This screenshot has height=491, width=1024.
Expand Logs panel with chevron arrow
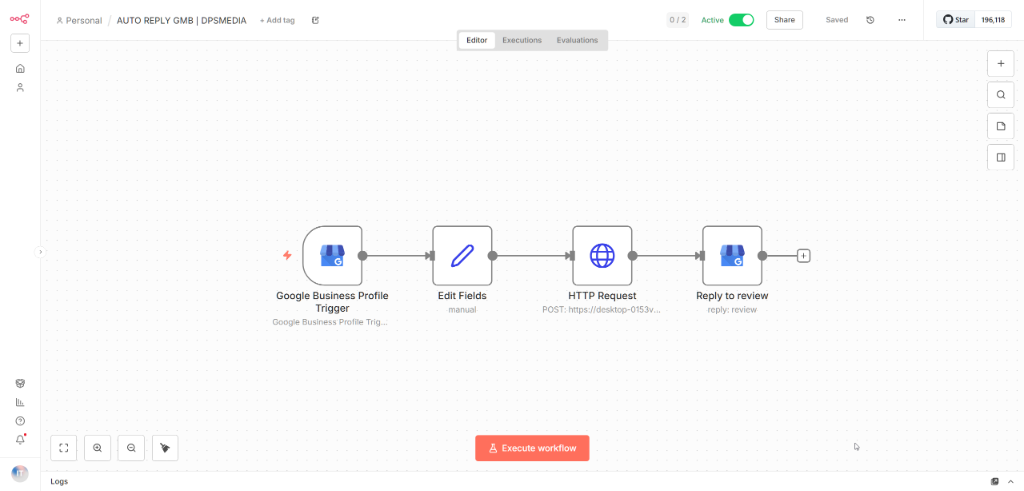[1010, 481]
